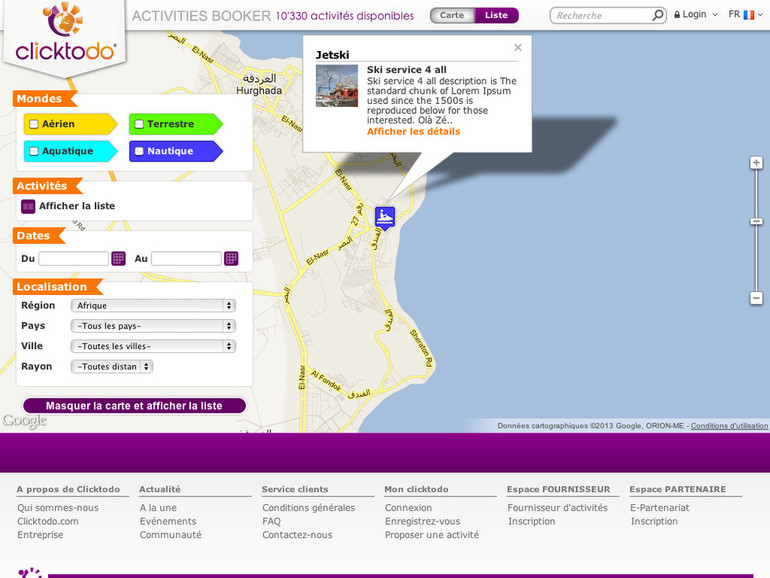The width and height of the screenshot is (770, 578).
Task: Open the Région dropdown
Action: [x=153, y=305]
